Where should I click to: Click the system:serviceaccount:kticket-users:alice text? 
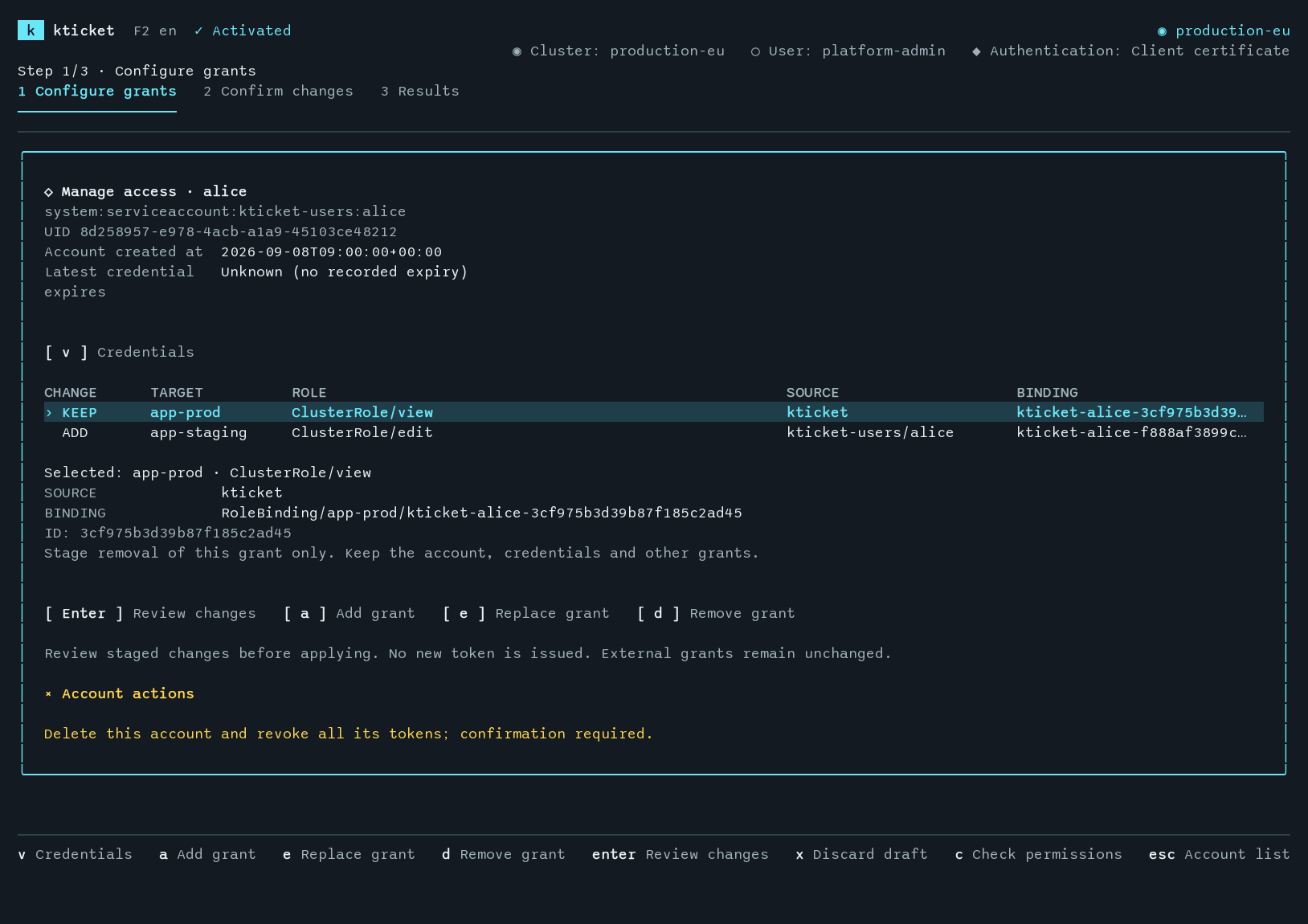pos(225,211)
